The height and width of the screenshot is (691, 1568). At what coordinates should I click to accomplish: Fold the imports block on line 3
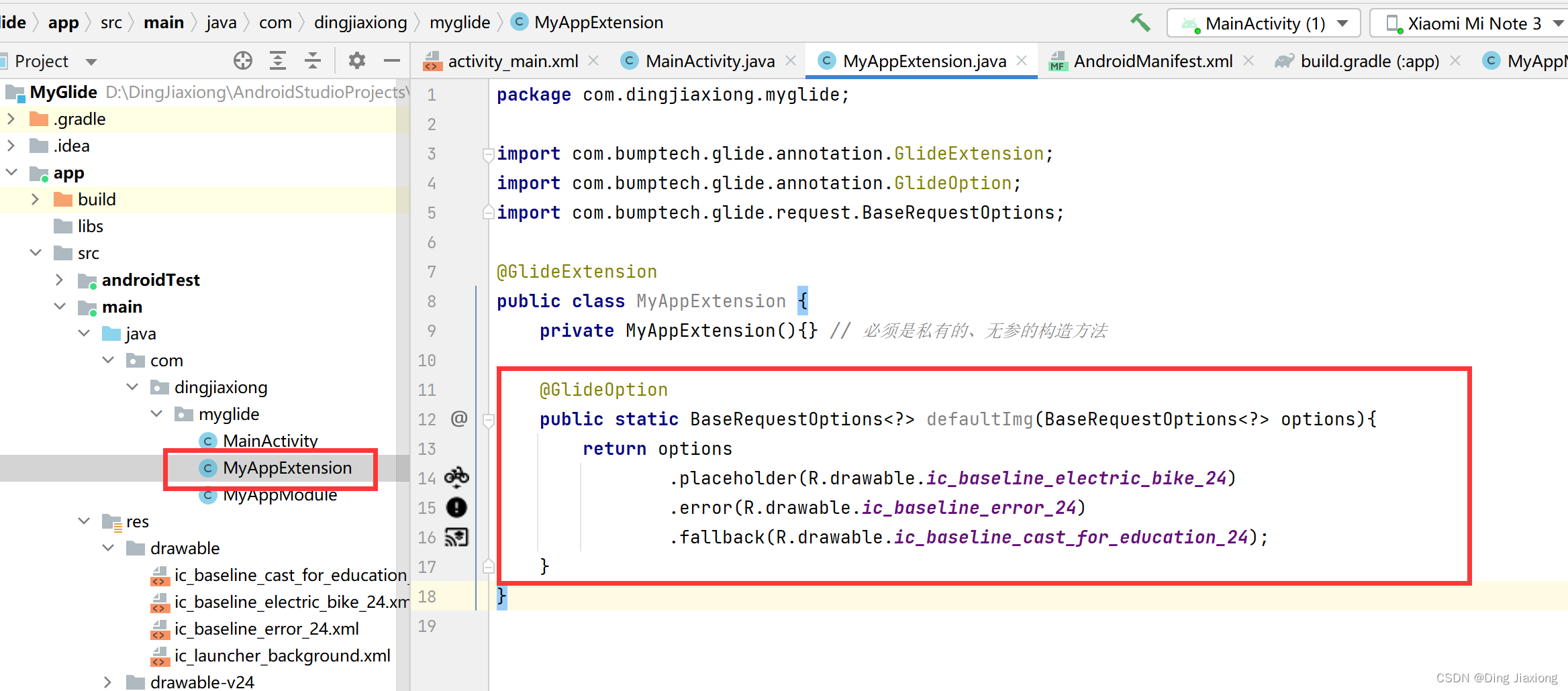[488, 154]
